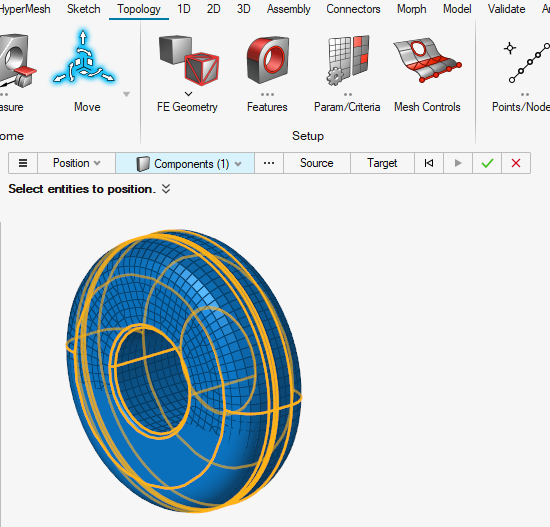Open the Points/Nodes tool
The width and height of the screenshot is (550, 527).
[x=525, y=62]
